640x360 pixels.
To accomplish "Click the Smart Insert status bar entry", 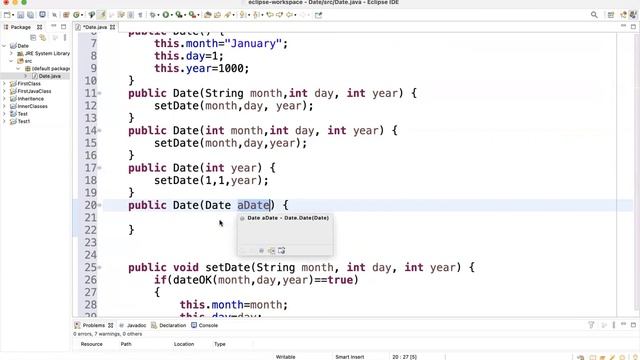I will [350, 357].
